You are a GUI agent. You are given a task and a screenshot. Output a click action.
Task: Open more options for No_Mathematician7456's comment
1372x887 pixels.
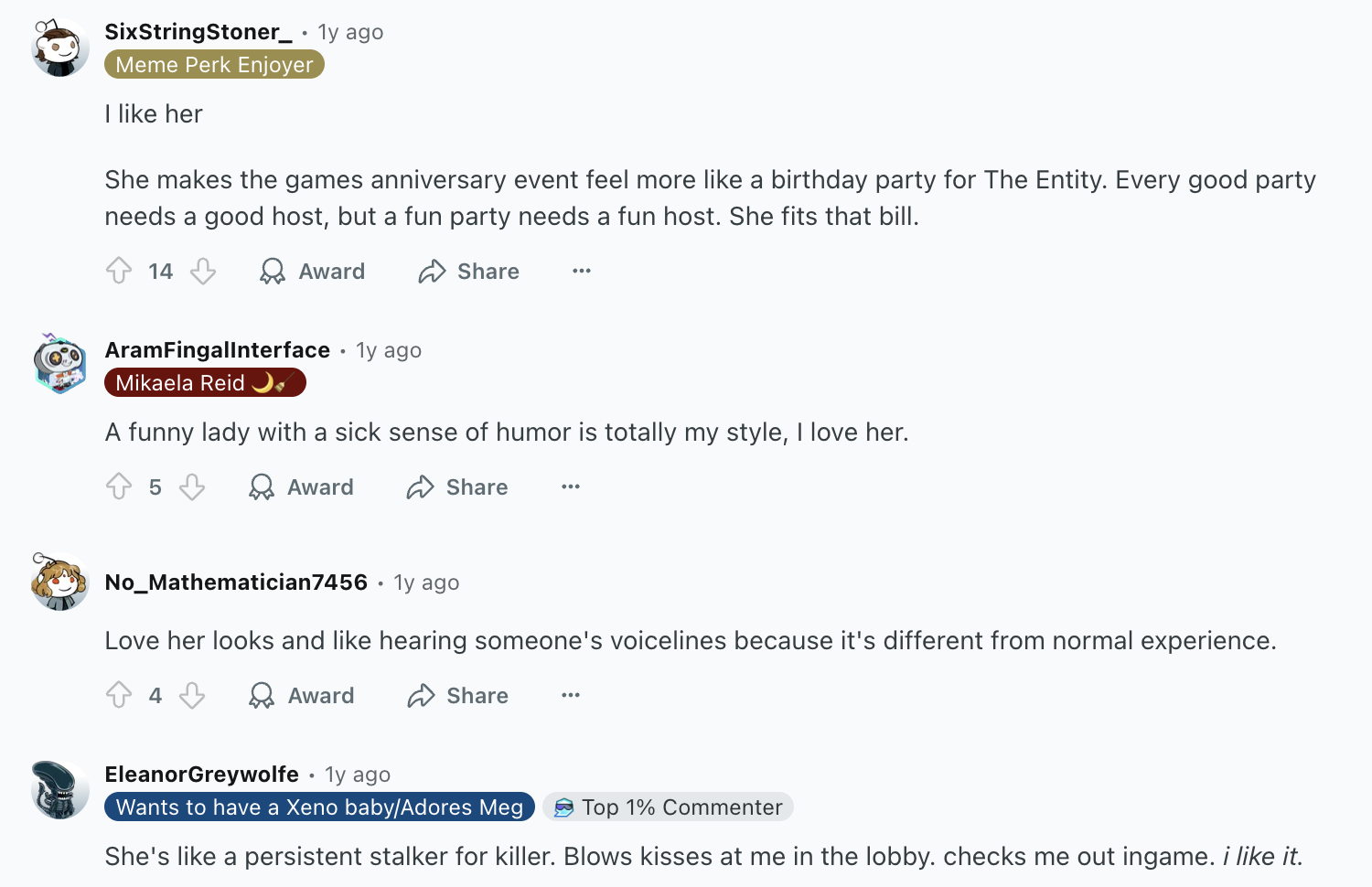click(570, 695)
